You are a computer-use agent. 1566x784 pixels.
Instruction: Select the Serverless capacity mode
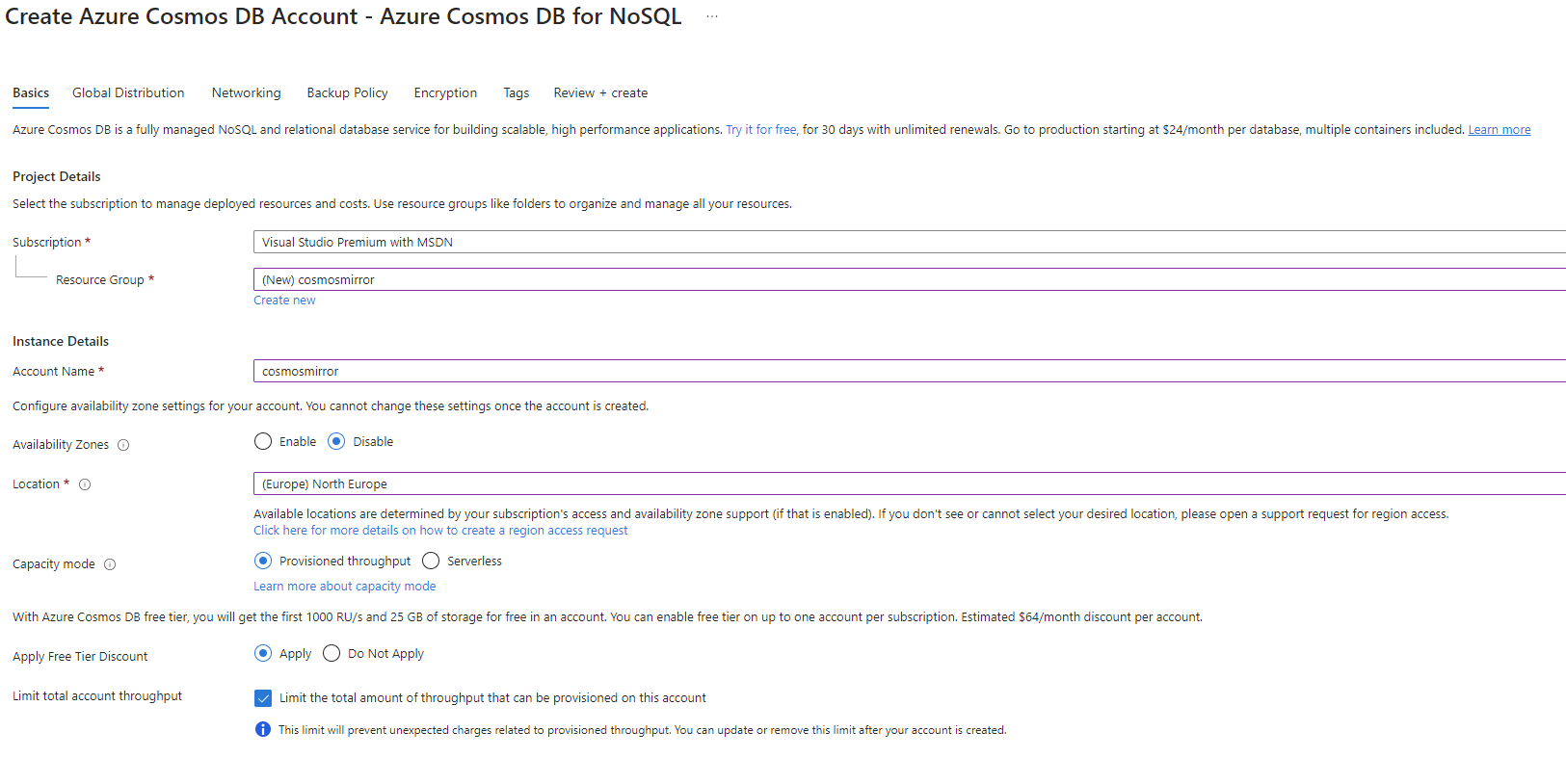[x=431, y=562]
